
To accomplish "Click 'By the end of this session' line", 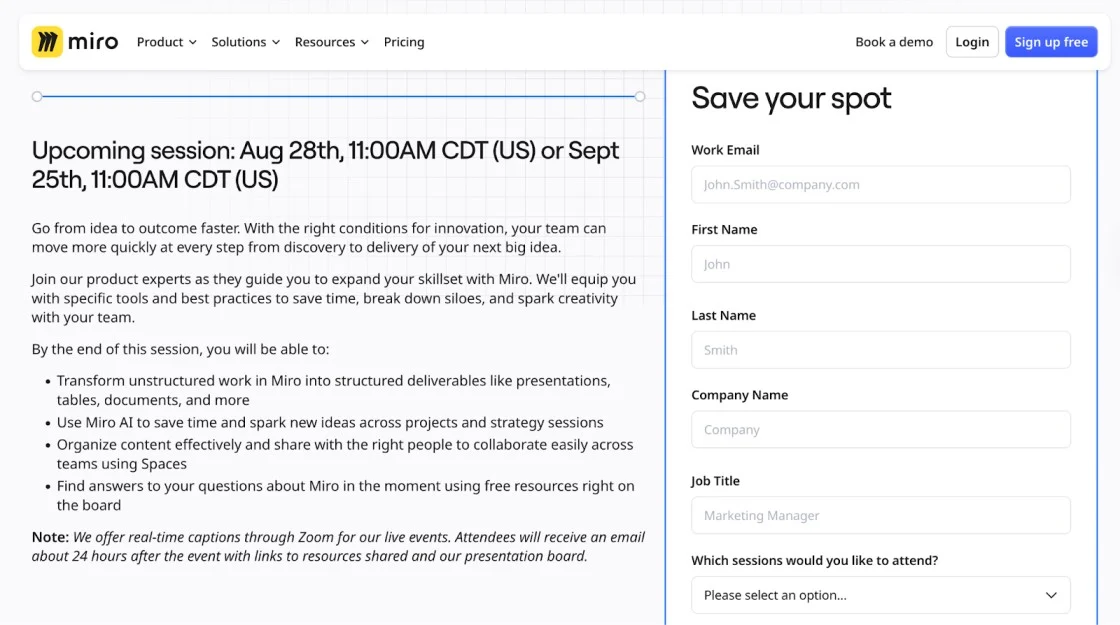I will 181,349.
